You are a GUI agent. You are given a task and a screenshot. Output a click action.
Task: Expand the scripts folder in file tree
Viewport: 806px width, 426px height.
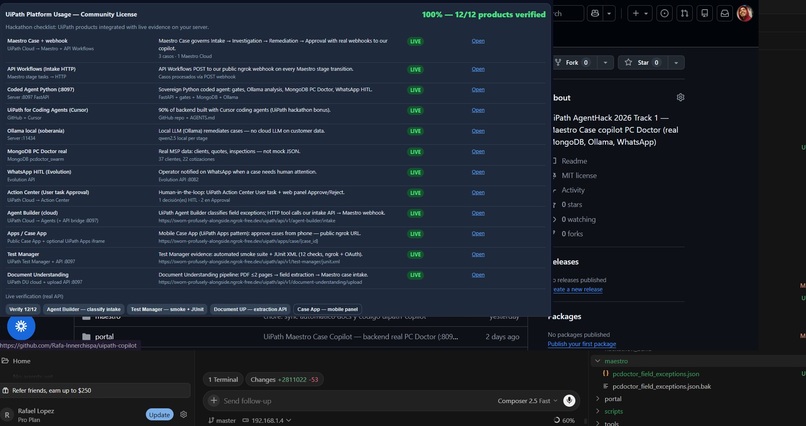pos(597,411)
